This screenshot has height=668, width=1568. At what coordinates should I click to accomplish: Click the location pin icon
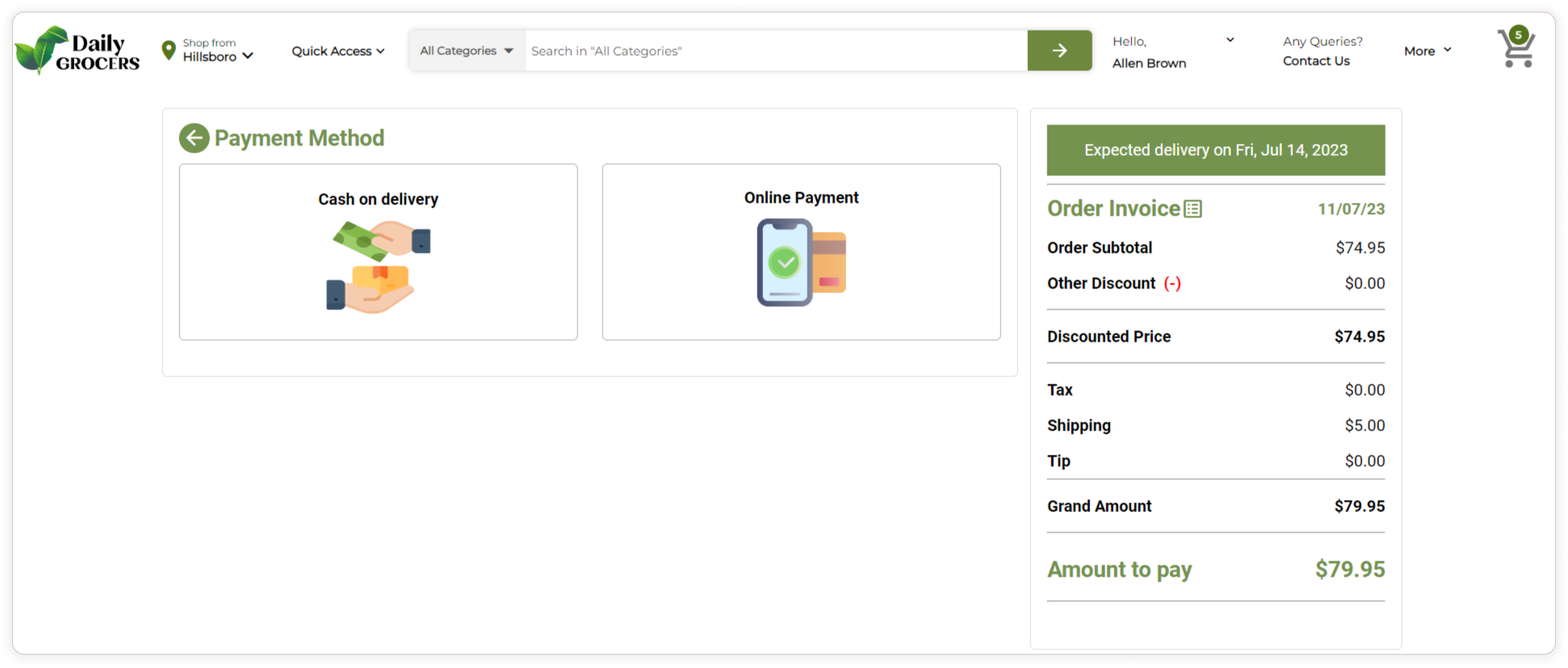[x=168, y=50]
